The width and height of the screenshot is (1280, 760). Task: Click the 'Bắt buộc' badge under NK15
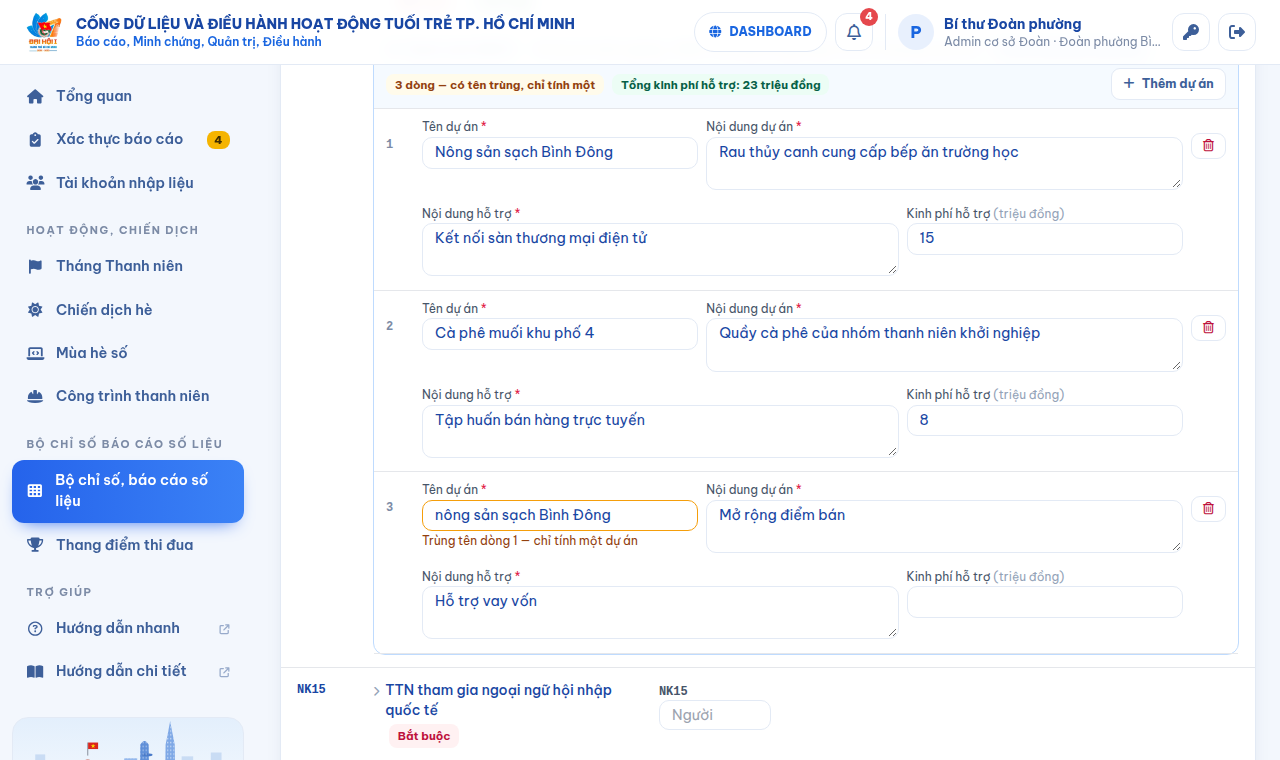(424, 736)
